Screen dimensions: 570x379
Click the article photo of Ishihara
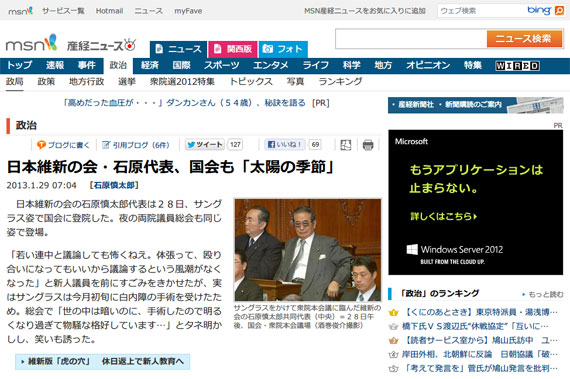click(x=308, y=250)
